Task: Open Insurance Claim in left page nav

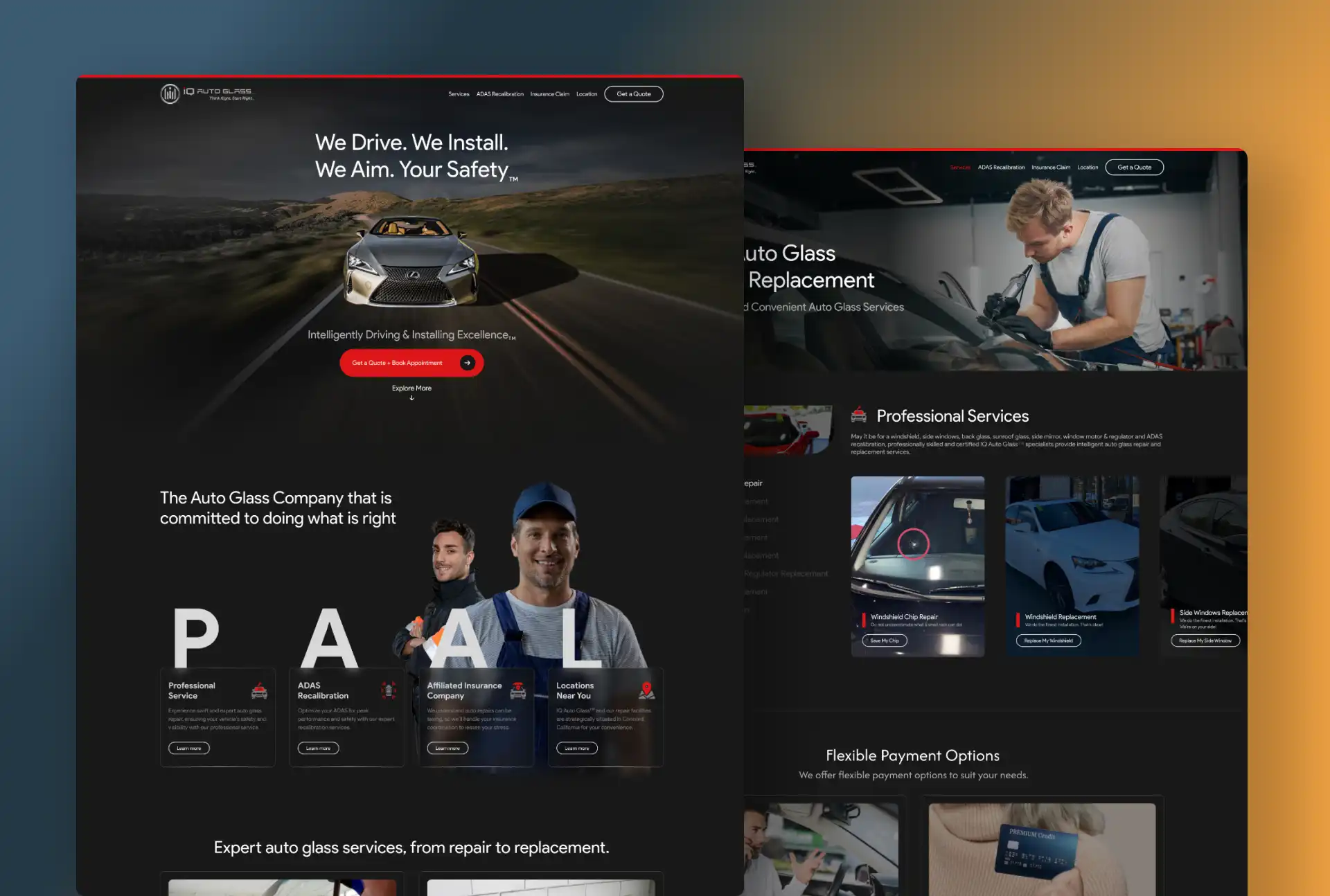Action: point(550,94)
